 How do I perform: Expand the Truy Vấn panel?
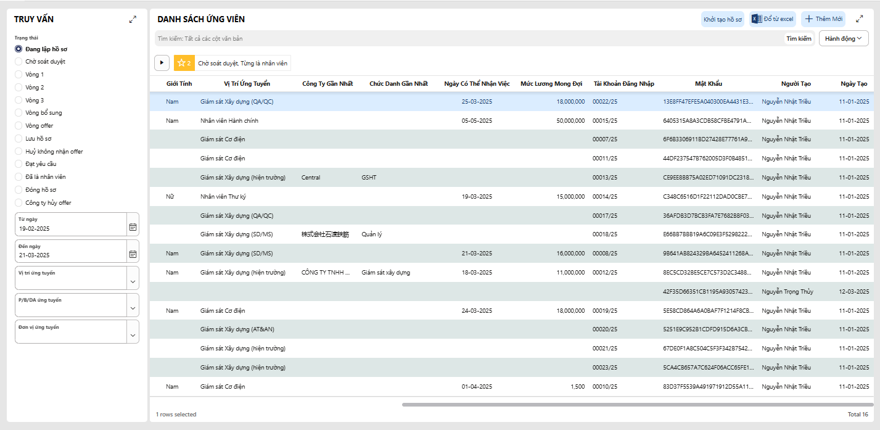pos(132,19)
